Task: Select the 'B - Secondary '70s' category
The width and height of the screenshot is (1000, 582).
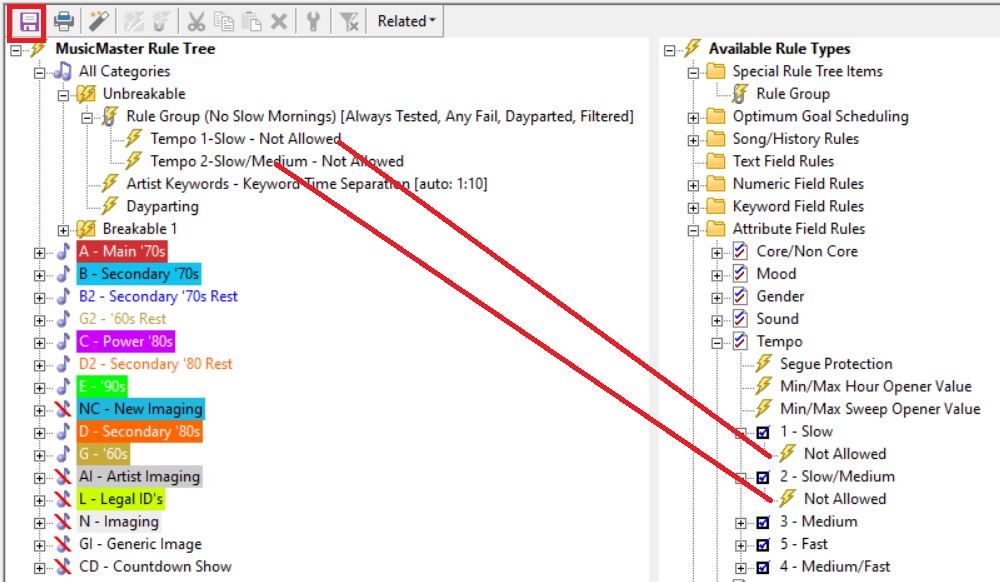Action: [x=139, y=273]
